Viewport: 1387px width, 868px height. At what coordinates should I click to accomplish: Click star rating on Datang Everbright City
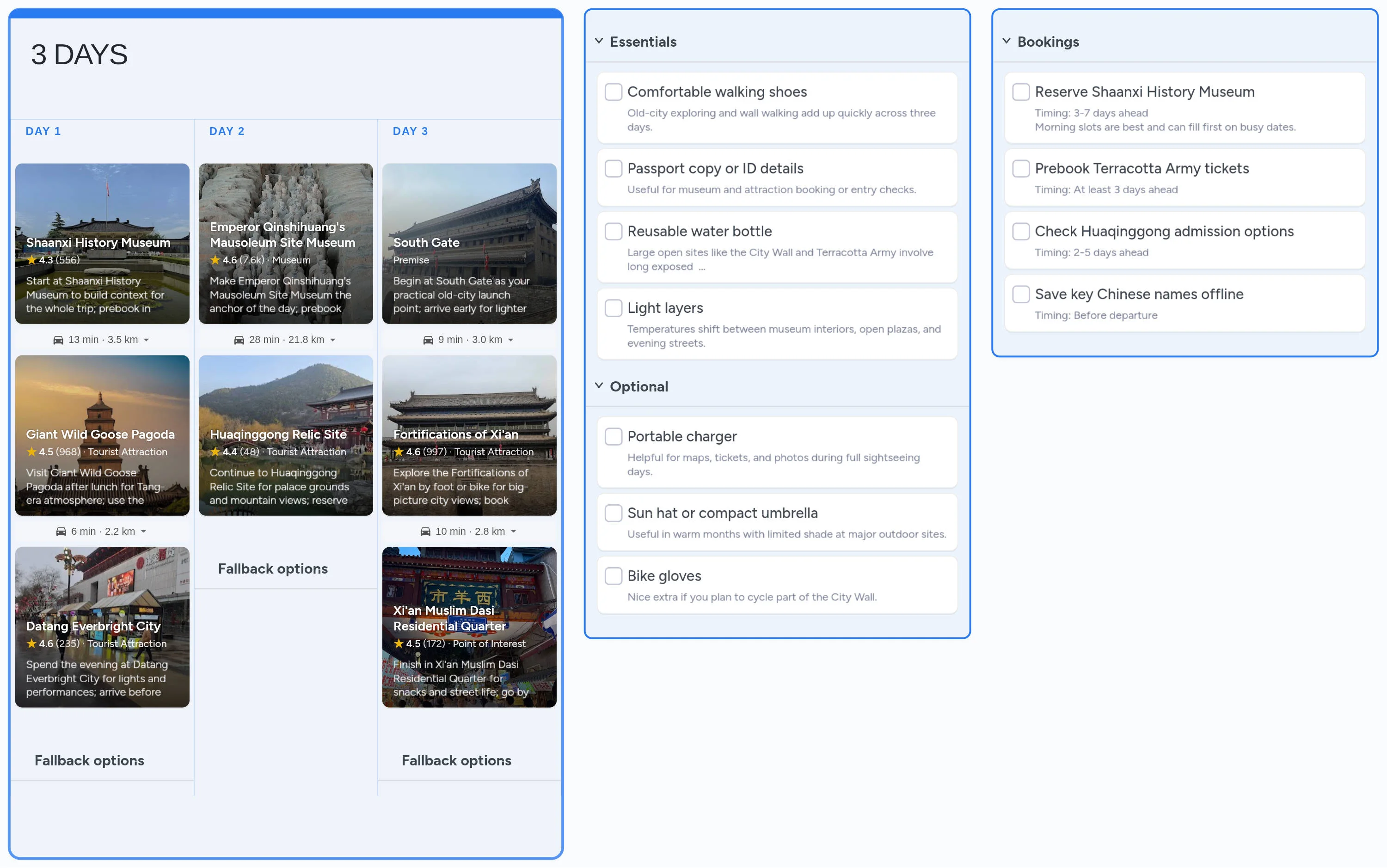(x=31, y=643)
